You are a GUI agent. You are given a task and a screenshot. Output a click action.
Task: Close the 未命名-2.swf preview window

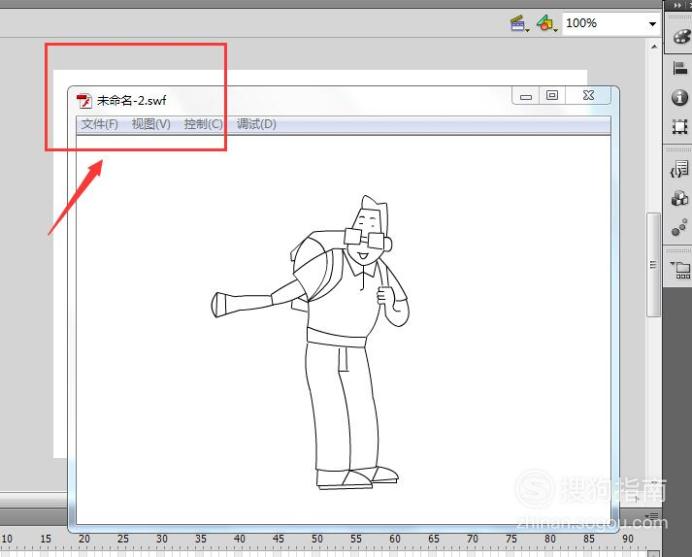pyautogui.click(x=588, y=95)
